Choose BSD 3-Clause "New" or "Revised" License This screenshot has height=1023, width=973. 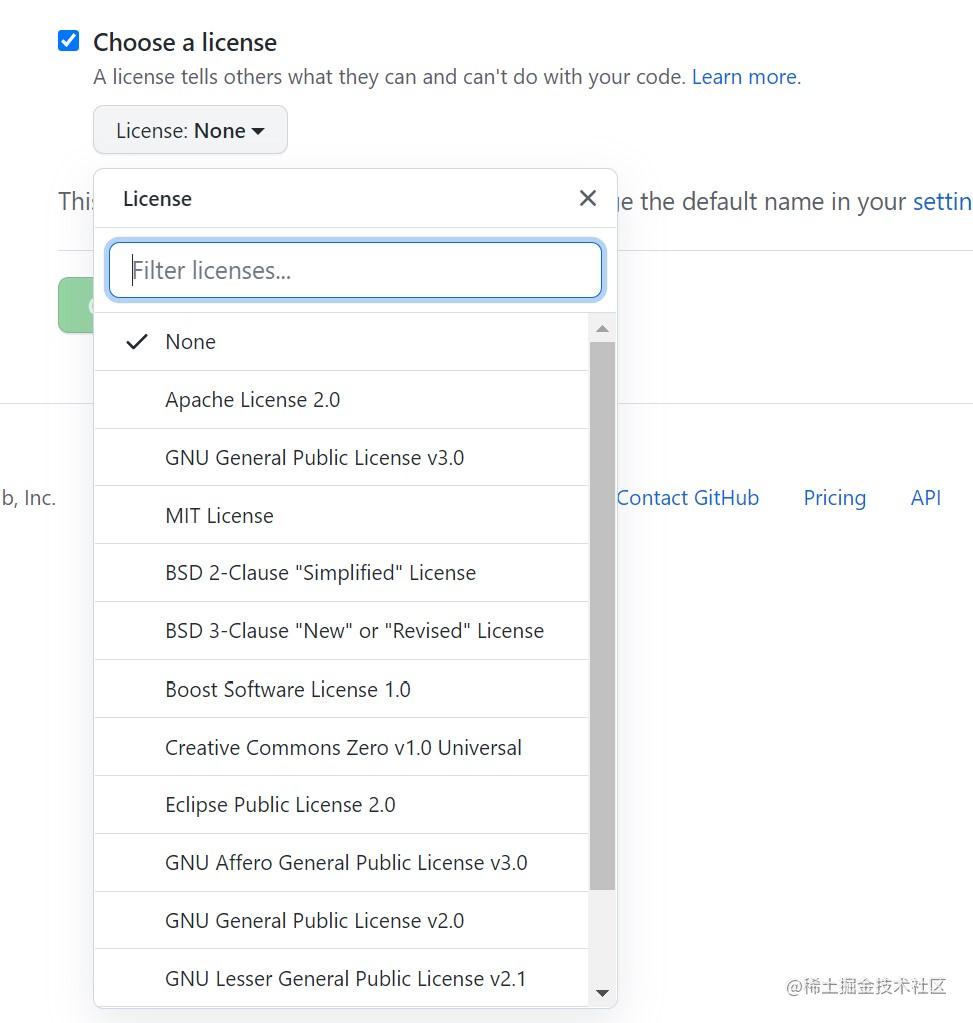(354, 631)
